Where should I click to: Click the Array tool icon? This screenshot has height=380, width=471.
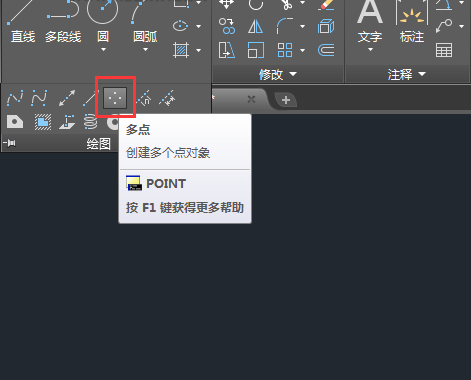(285, 50)
